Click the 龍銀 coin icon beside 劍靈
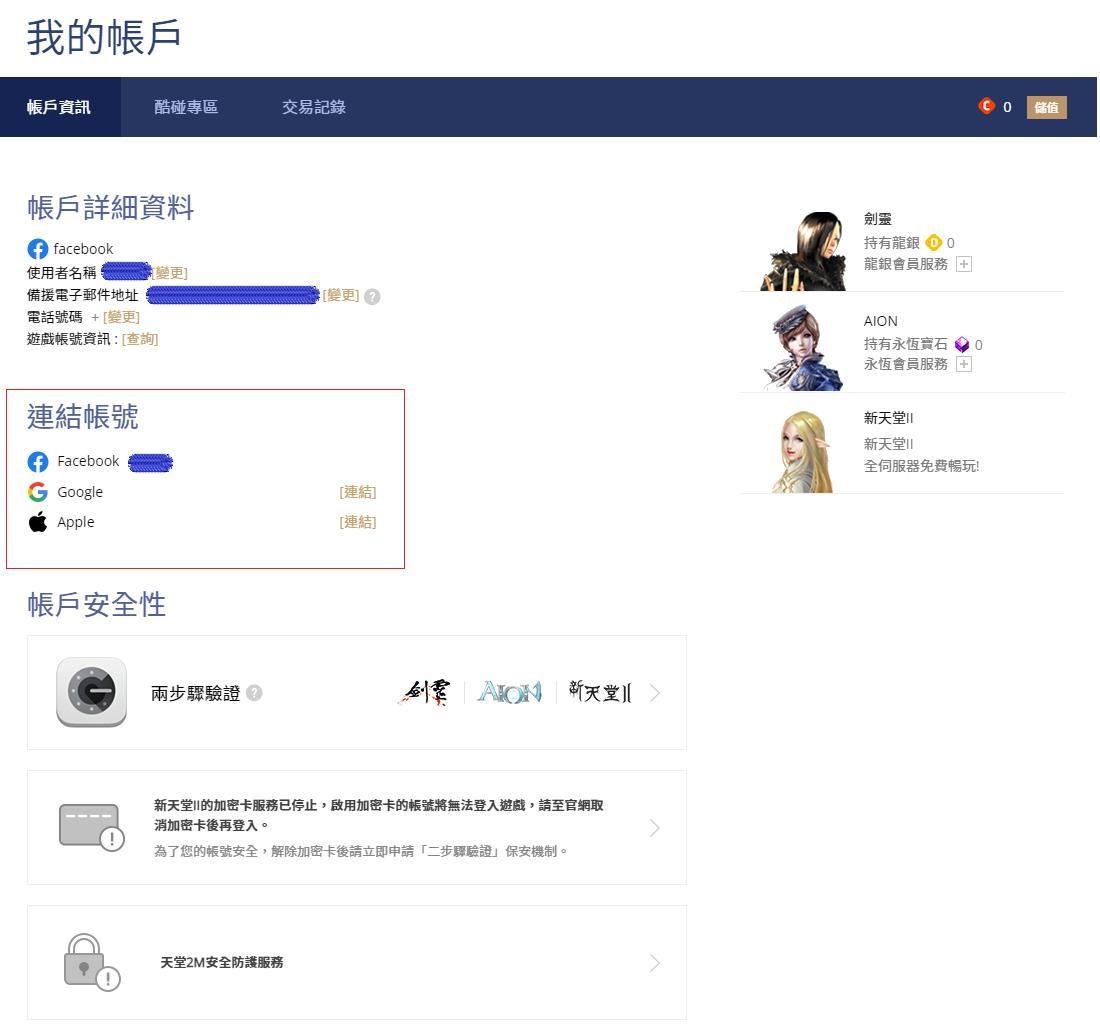The image size is (1100, 1024). pyautogui.click(x=934, y=242)
